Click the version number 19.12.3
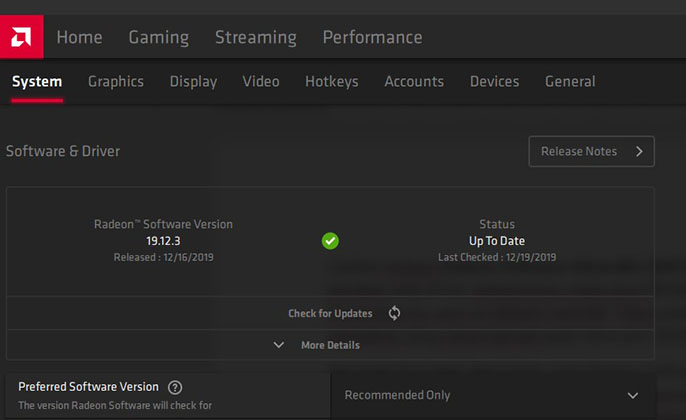Viewport: 686px width, 420px height. pyautogui.click(x=163, y=241)
